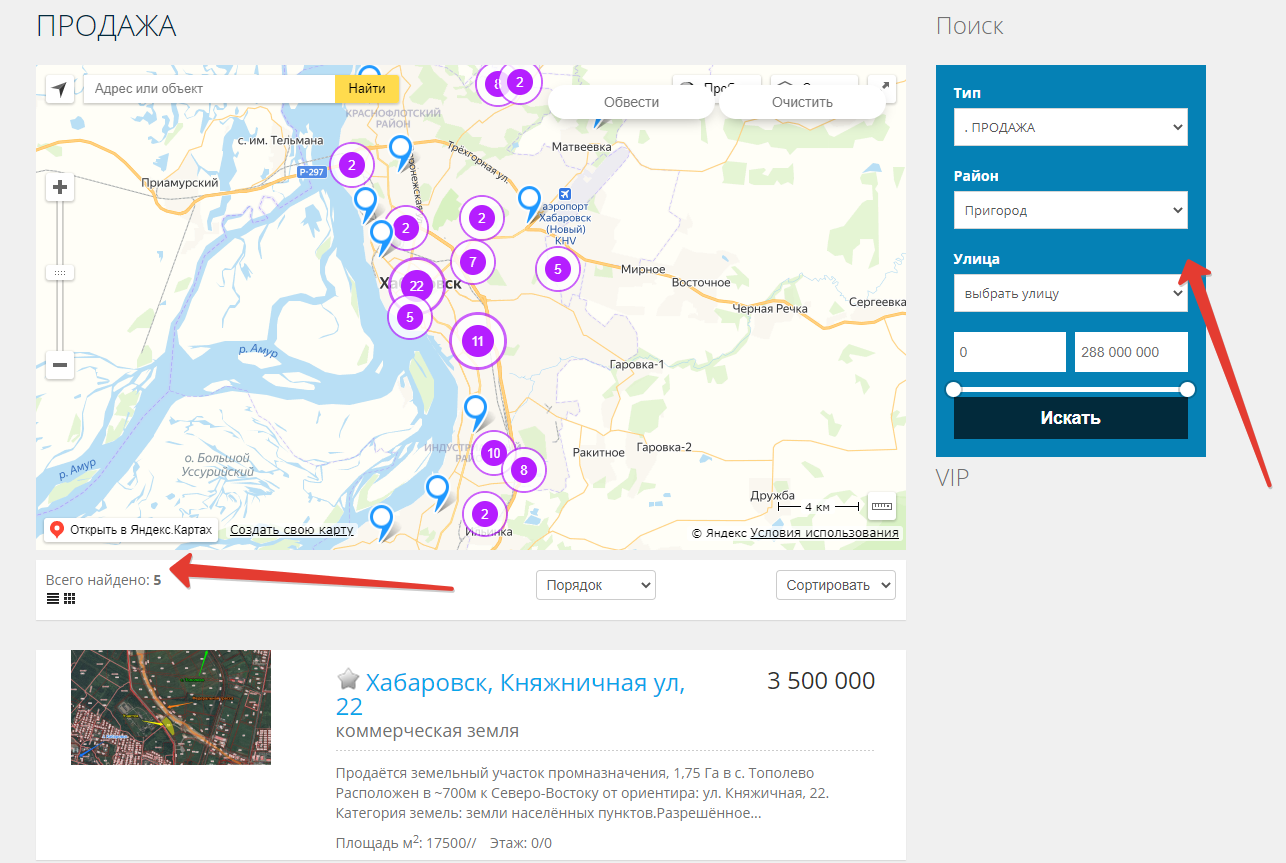1286x863 pixels.
Task: Open the Создать свою карту link
Action: point(291,530)
